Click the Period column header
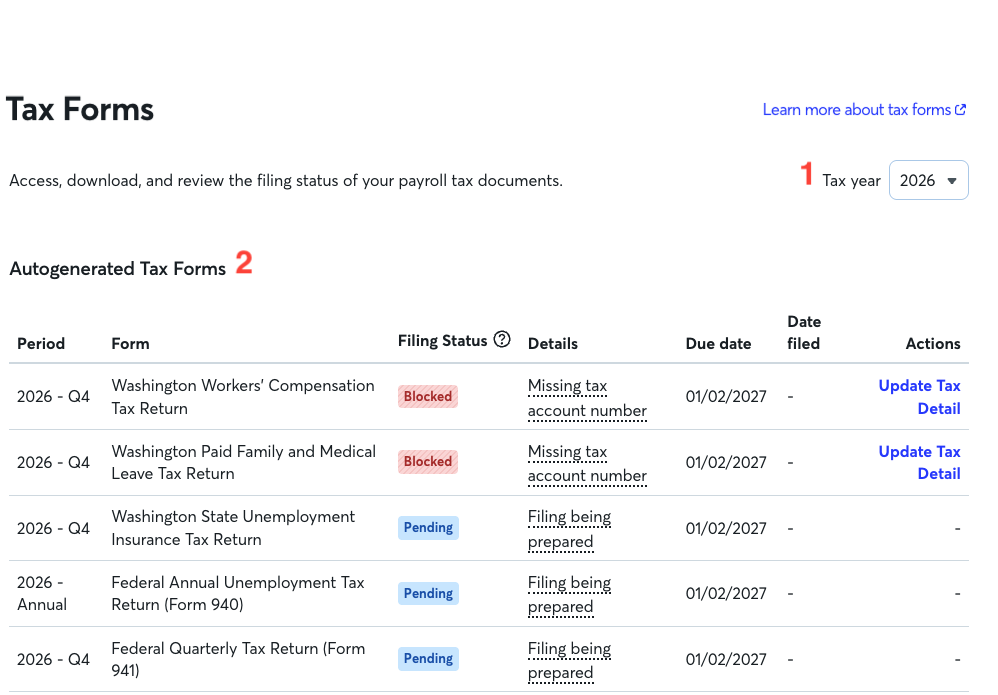998x695 pixels. [41, 344]
